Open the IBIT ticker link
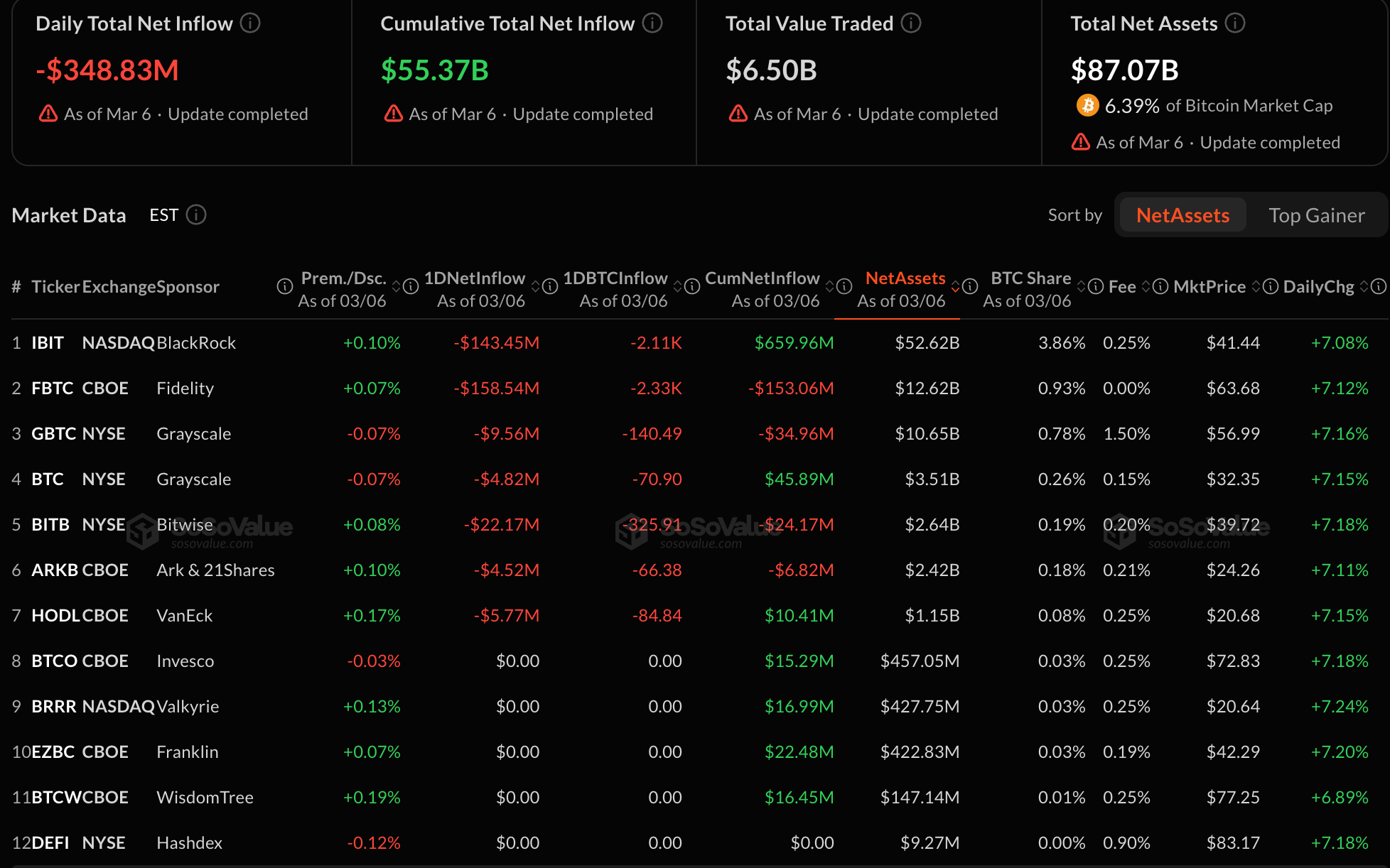 point(48,343)
